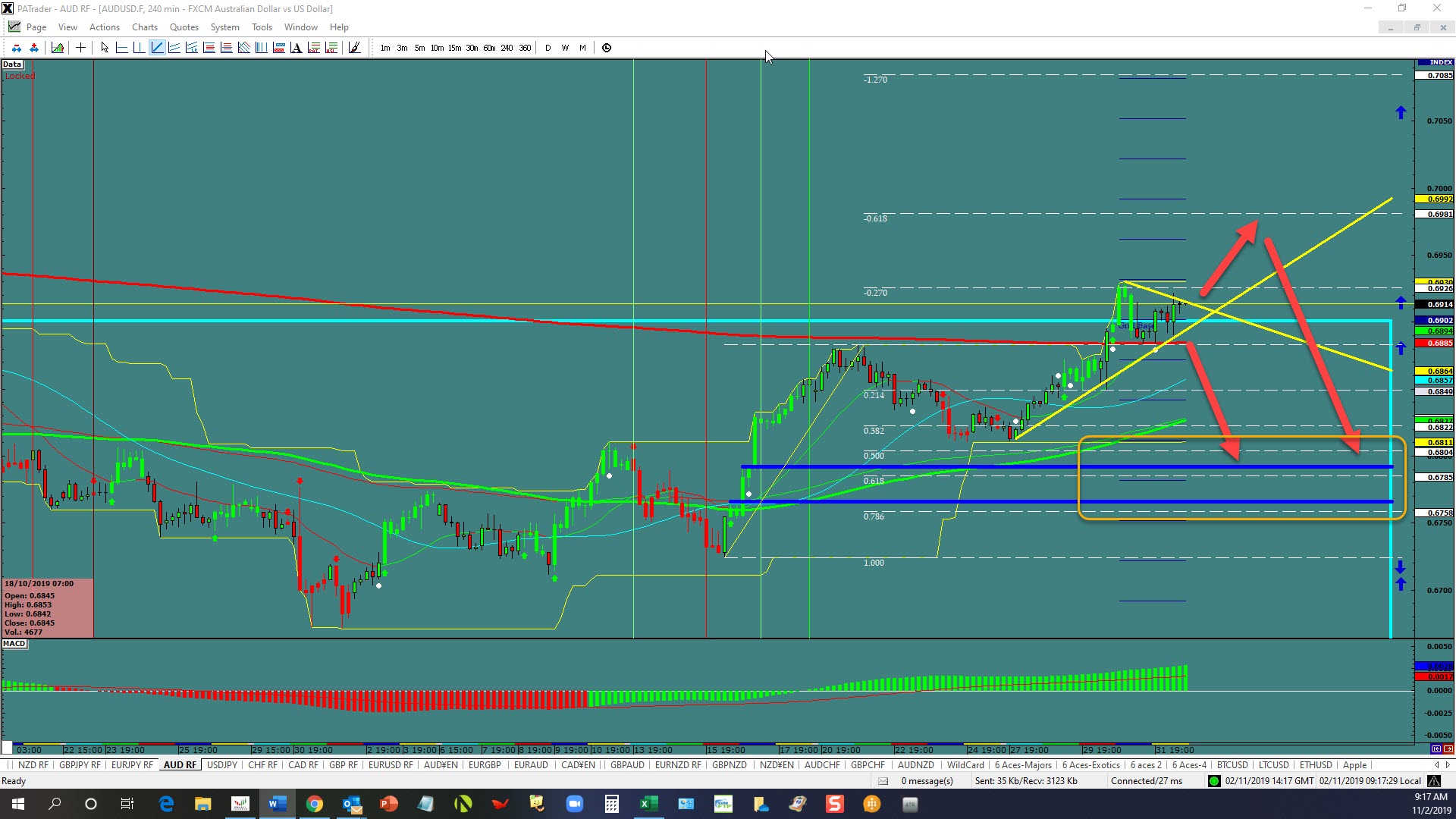1456x819 pixels.
Task: Select the vertical time cycles tool
Action: [261, 48]
